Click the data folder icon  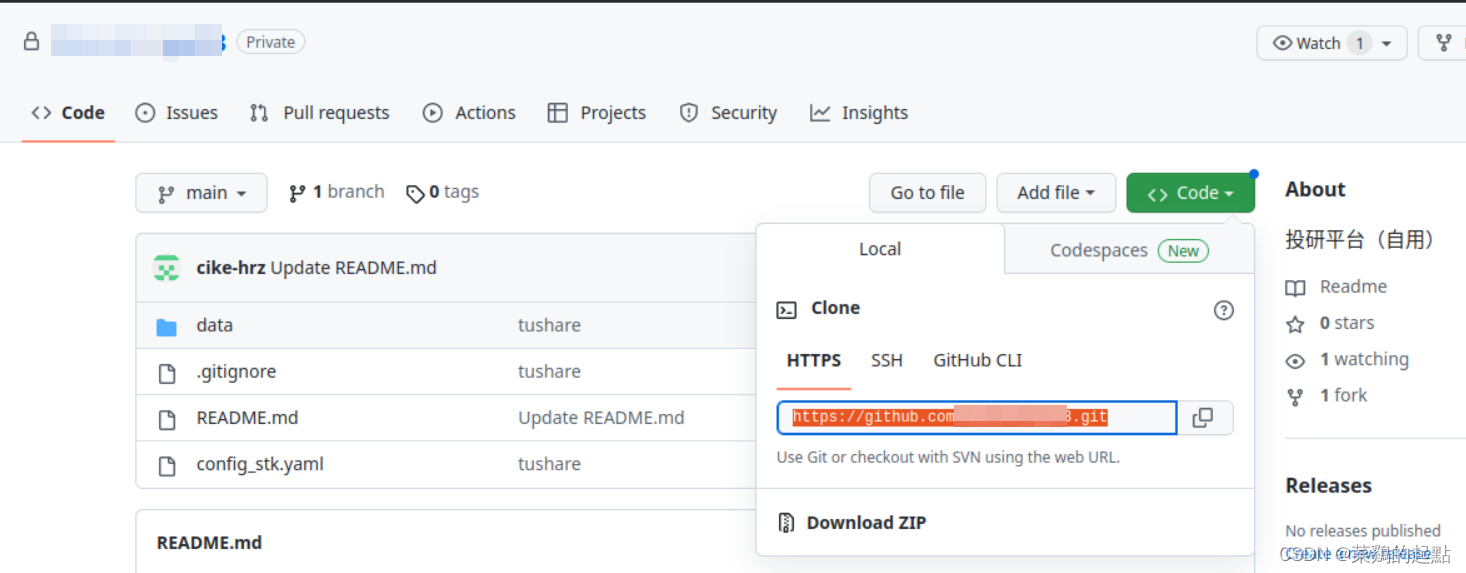pos(167,327)
